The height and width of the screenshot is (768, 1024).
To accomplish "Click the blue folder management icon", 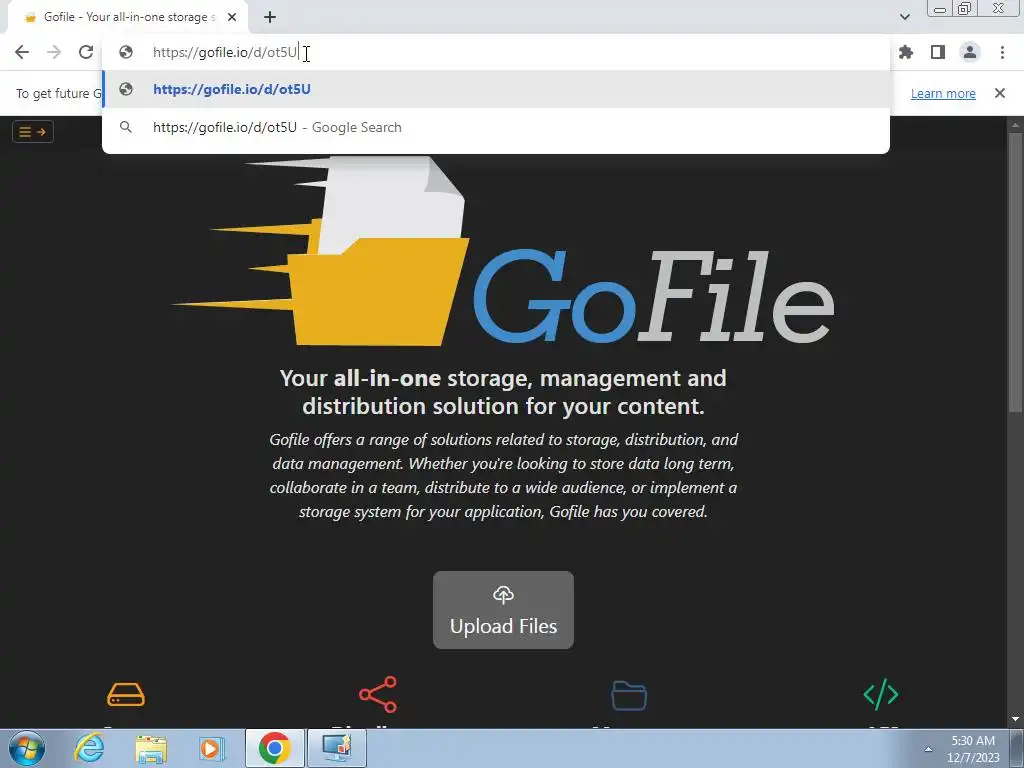I will (x=629, y=695).
